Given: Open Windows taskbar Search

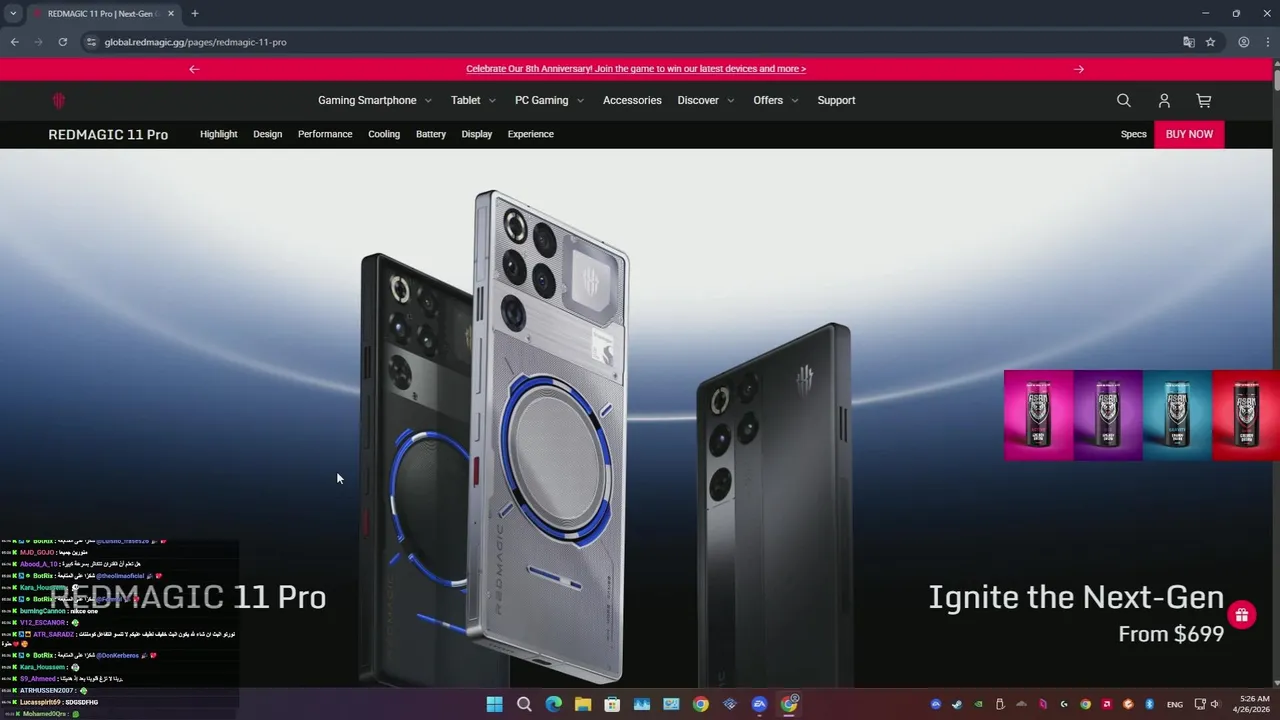Looking at the screenshot, I should point(524,704).
